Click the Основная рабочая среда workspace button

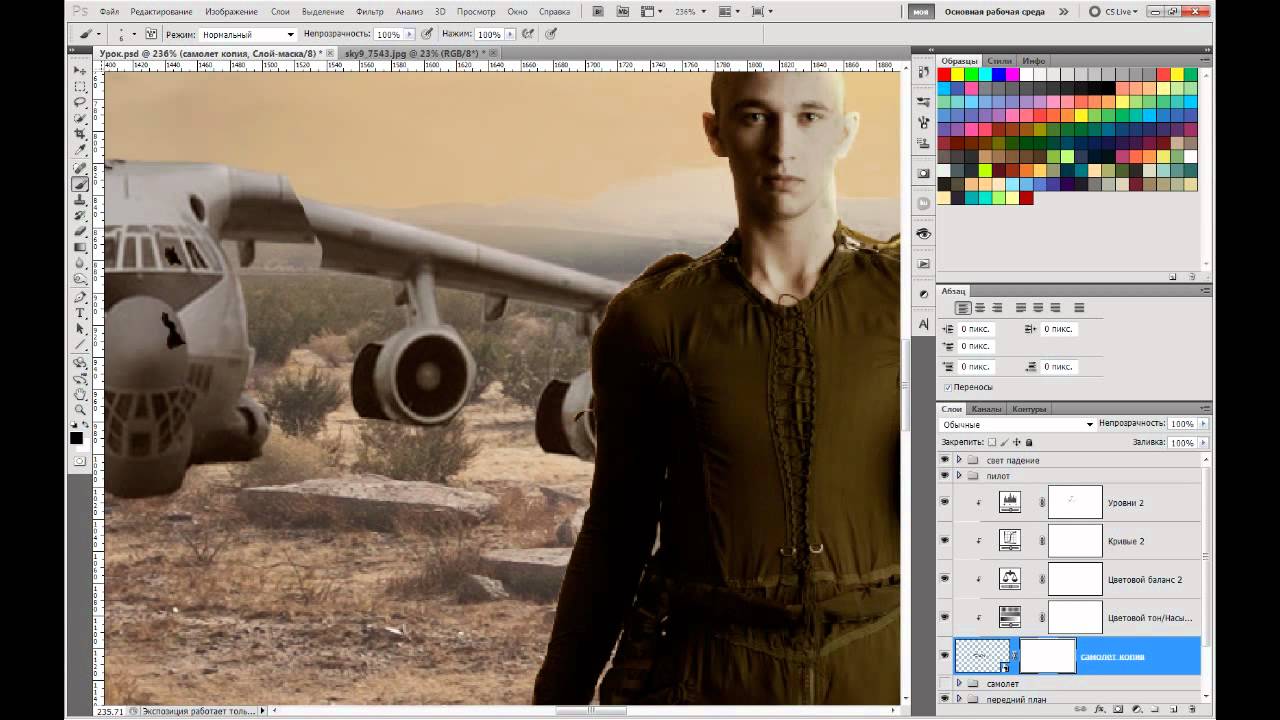(996, 12)
